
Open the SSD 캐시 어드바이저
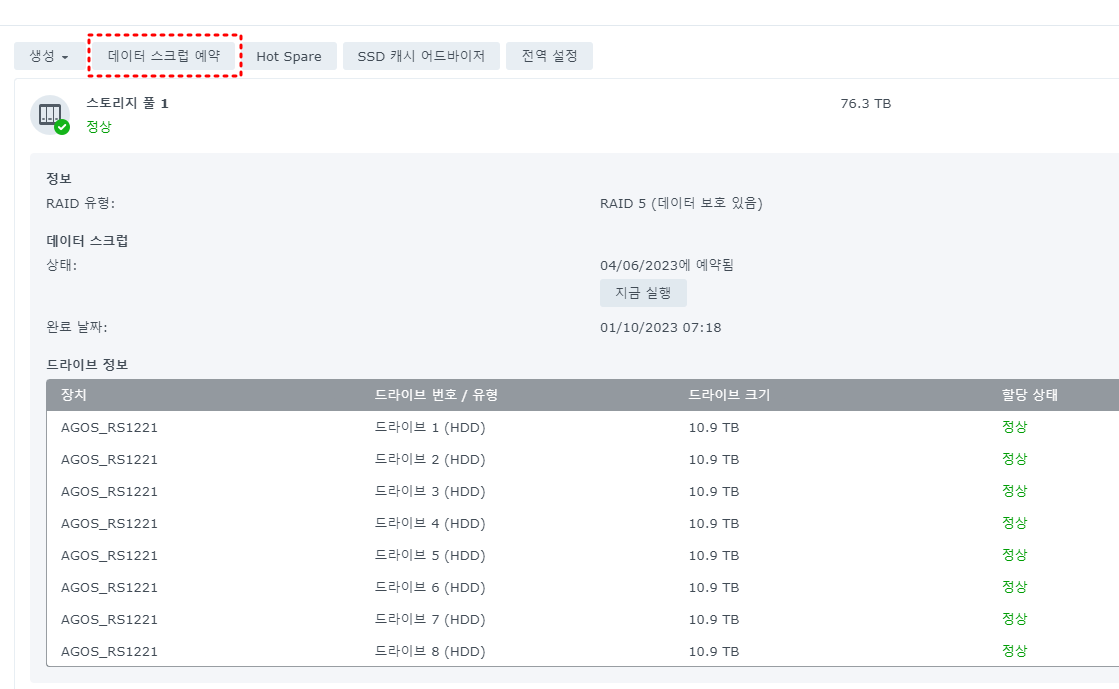[421, 56]
